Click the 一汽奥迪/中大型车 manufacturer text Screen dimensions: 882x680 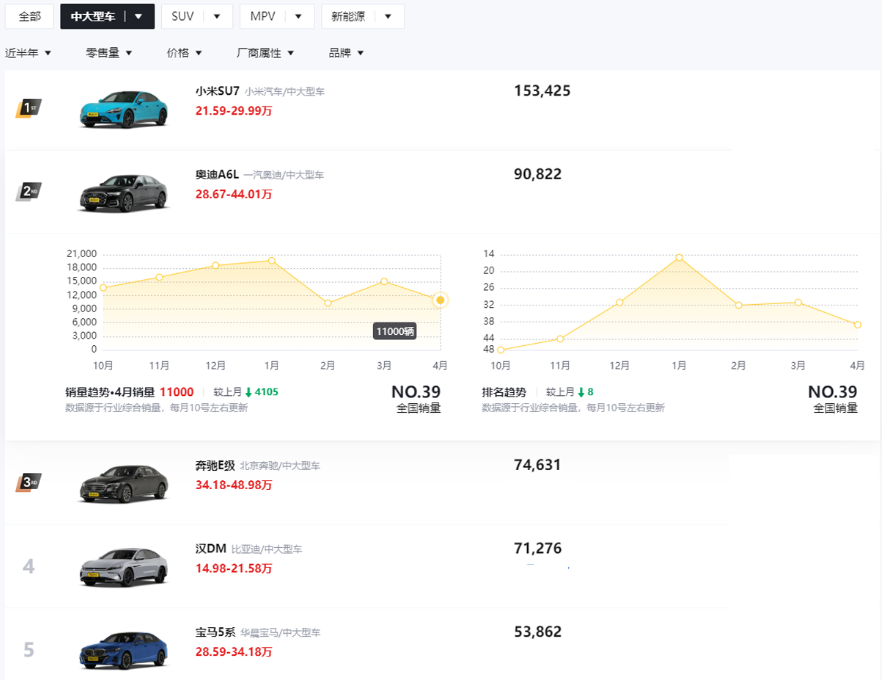[284, 175]
